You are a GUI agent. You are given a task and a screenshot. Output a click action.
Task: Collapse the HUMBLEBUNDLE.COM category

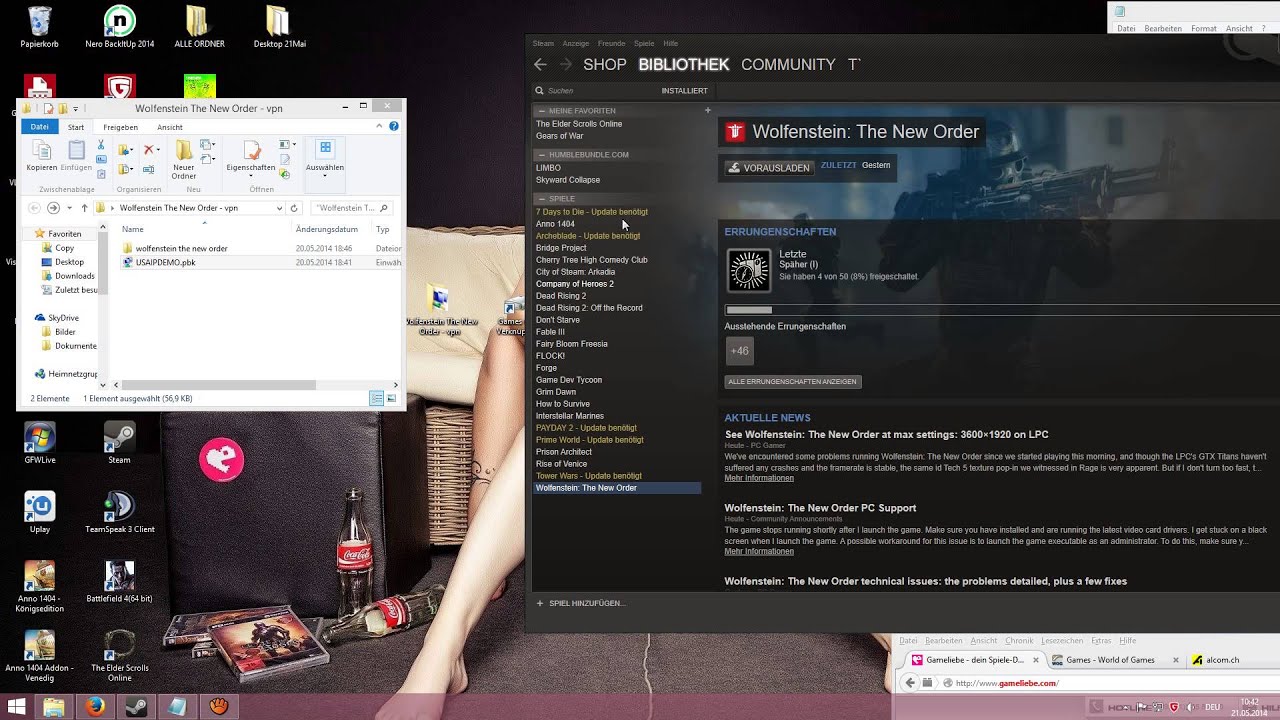click(x=542, y=155)
